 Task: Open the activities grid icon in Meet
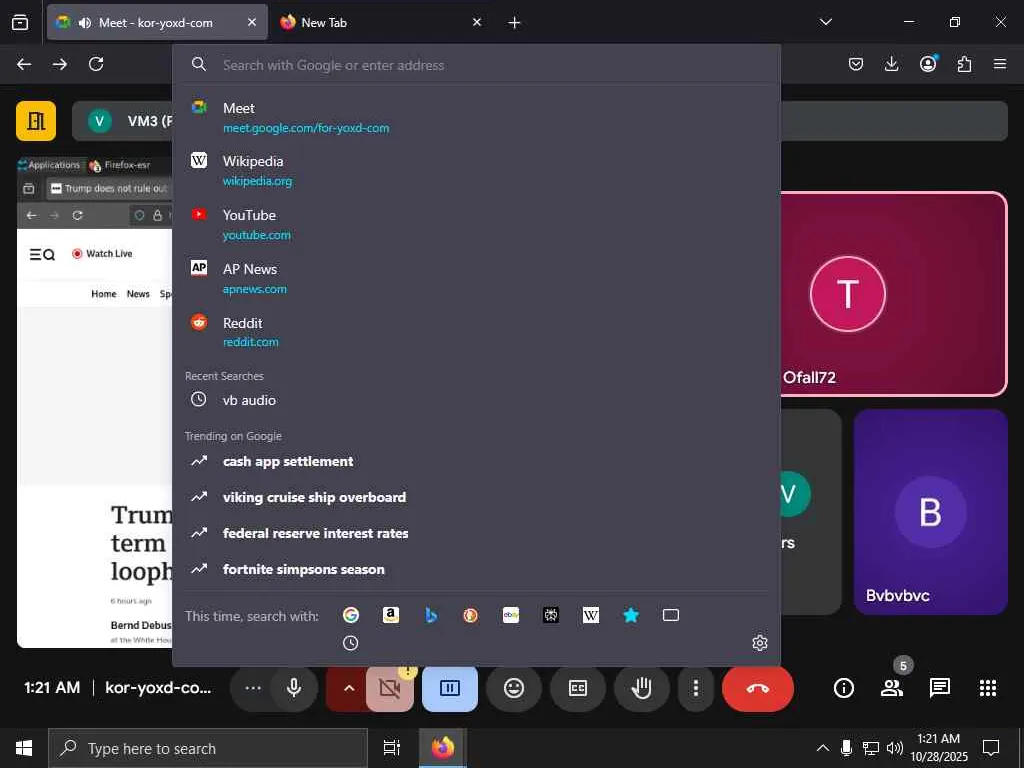pyautogui.click(x=988, y=688)
